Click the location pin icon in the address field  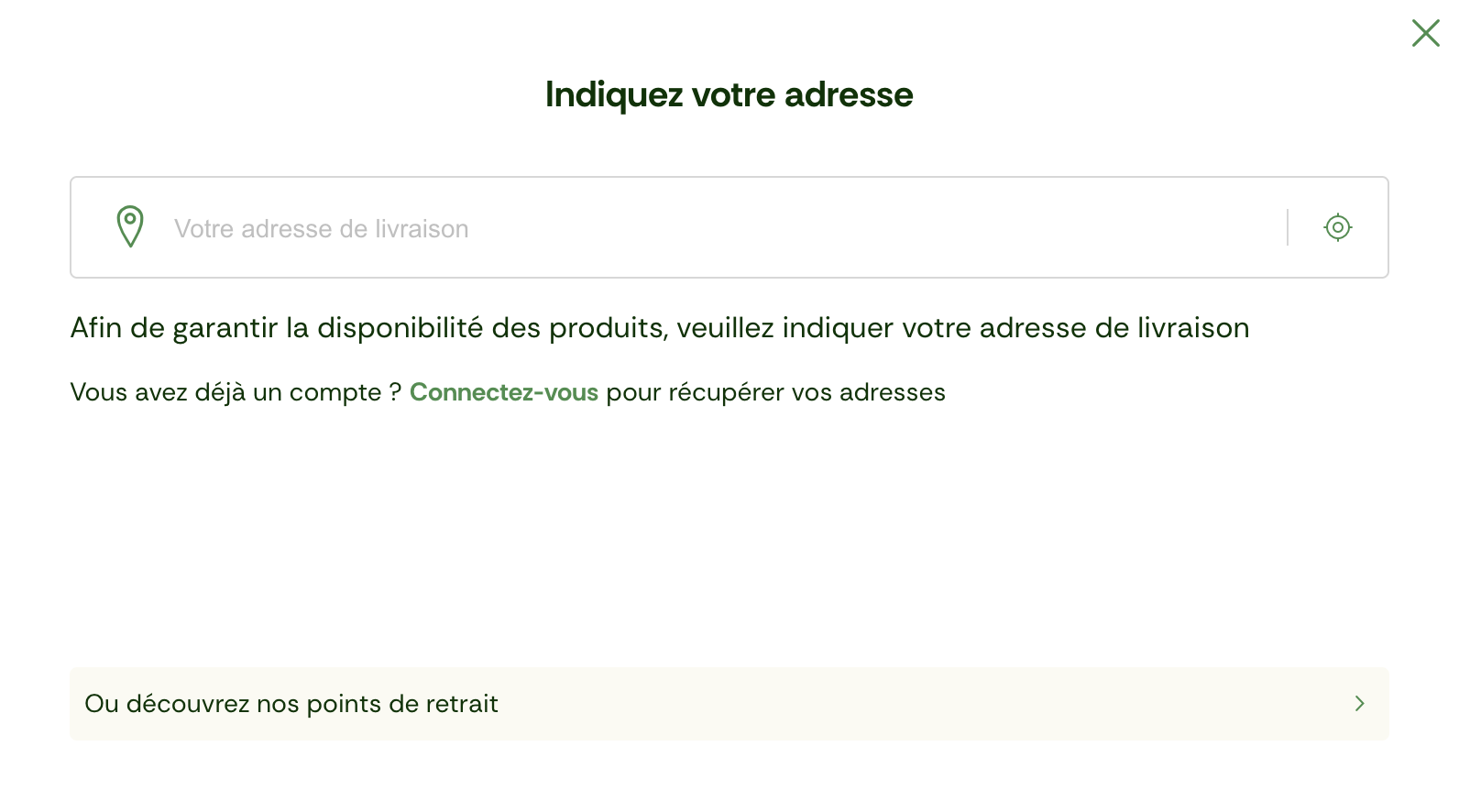click(129, 227)
